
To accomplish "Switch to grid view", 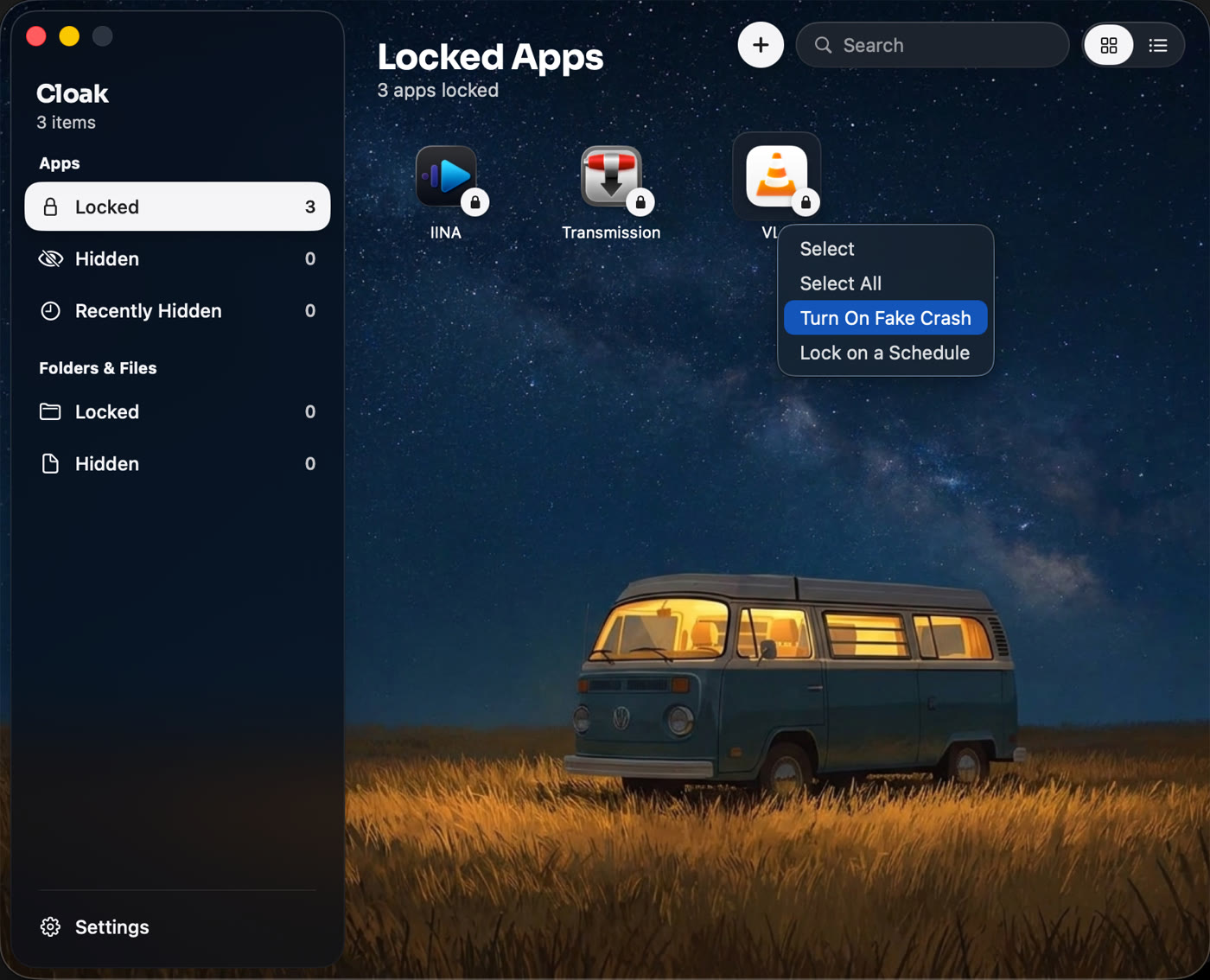I will (x=1109, y=45).
